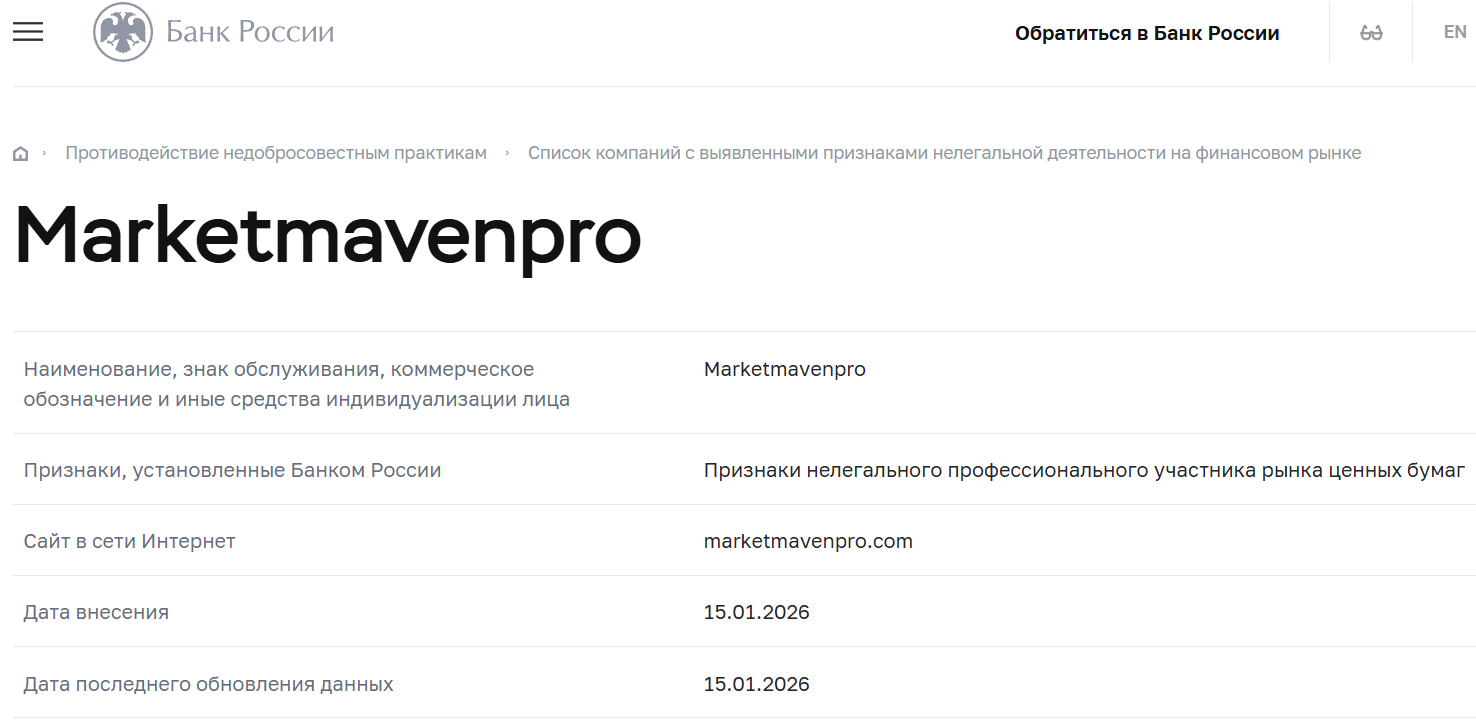Click the chevron before the last breadcrumb

pyautogui.click(x=508, y=153)
